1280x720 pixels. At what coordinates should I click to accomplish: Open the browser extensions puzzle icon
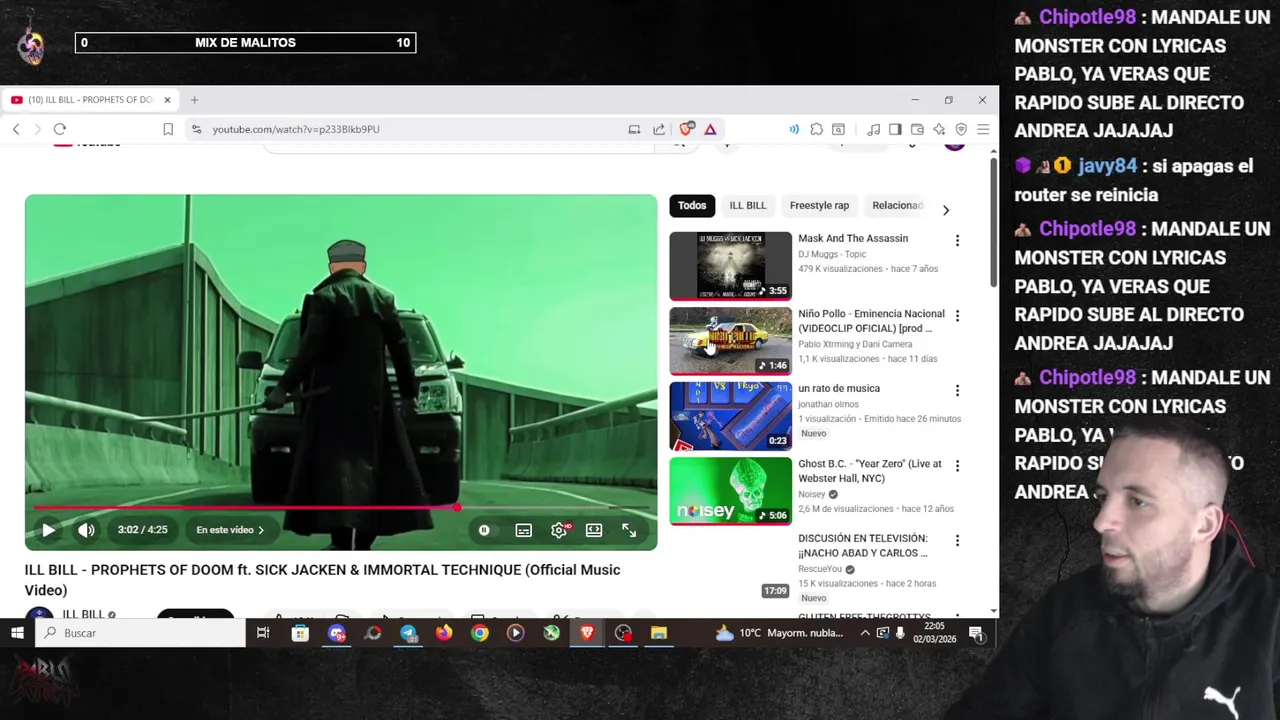click(x=816, y=129)
